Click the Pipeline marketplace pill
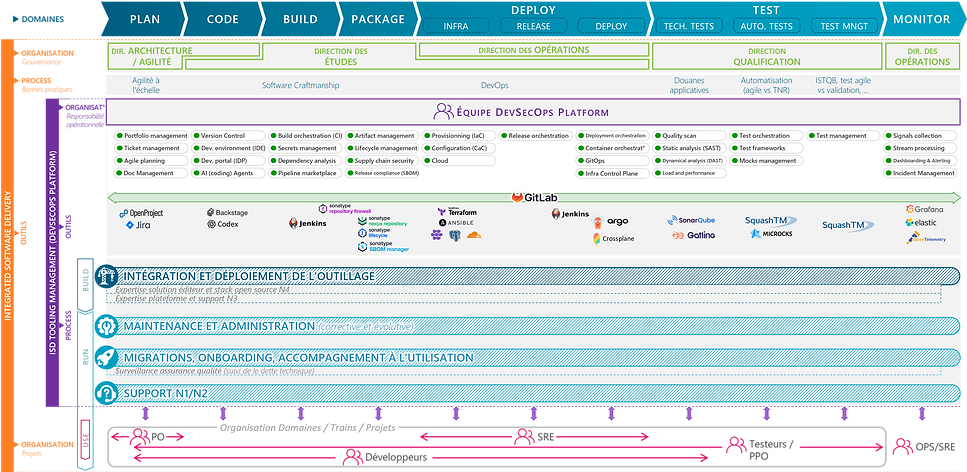Screen dimensions: 967x472 point(305,173)
